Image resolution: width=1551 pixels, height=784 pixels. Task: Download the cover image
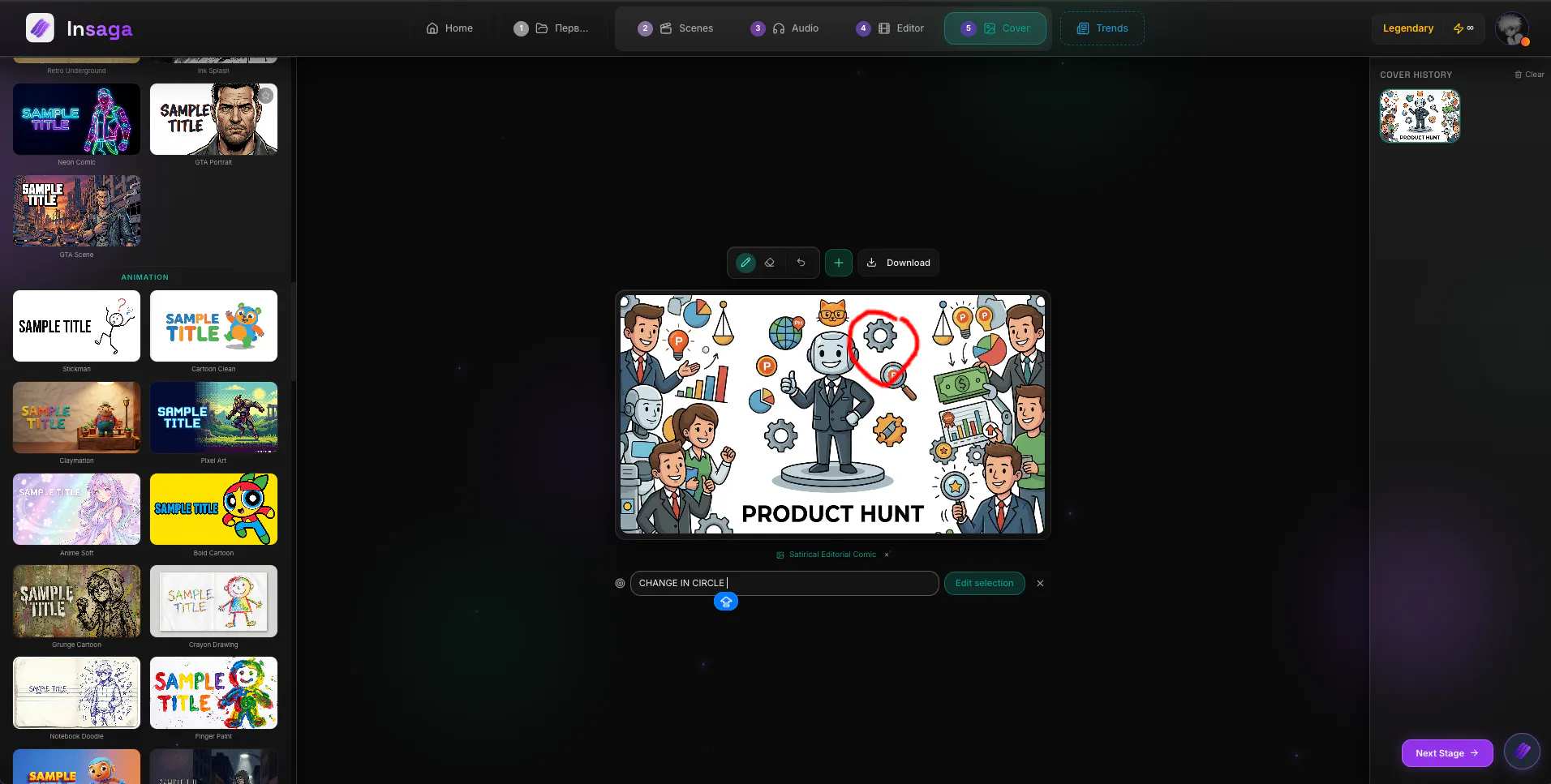tap(898, 263)
